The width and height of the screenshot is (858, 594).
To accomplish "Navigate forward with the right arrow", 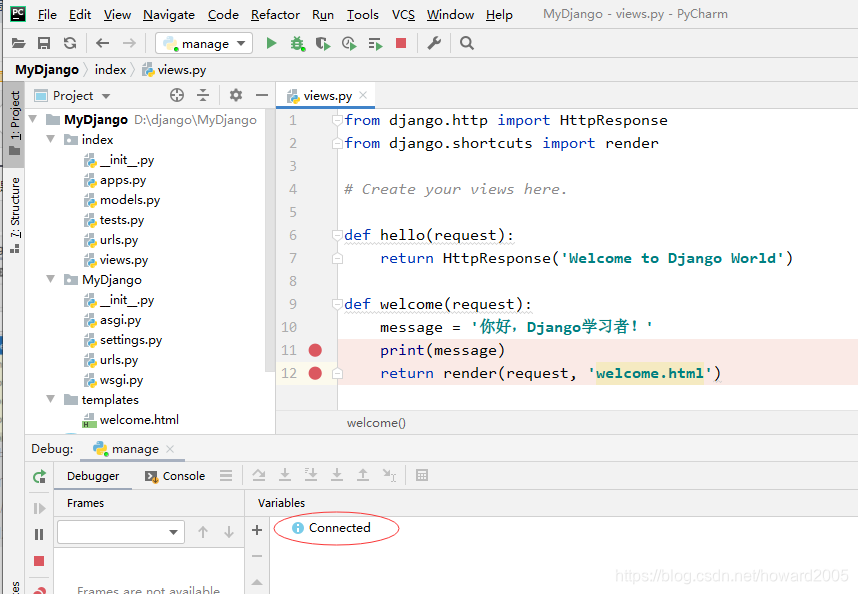I will [129, 43].
